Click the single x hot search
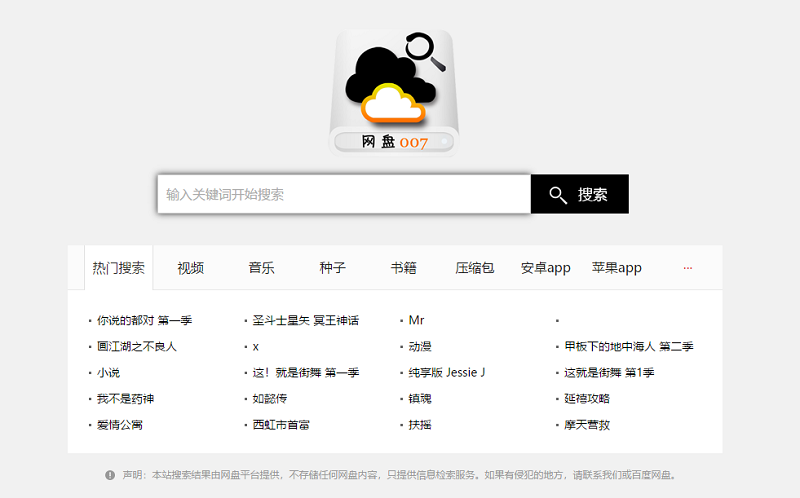The width and height of the screenshot is (800, 498). pyautogui.click(x=256, y=347)
